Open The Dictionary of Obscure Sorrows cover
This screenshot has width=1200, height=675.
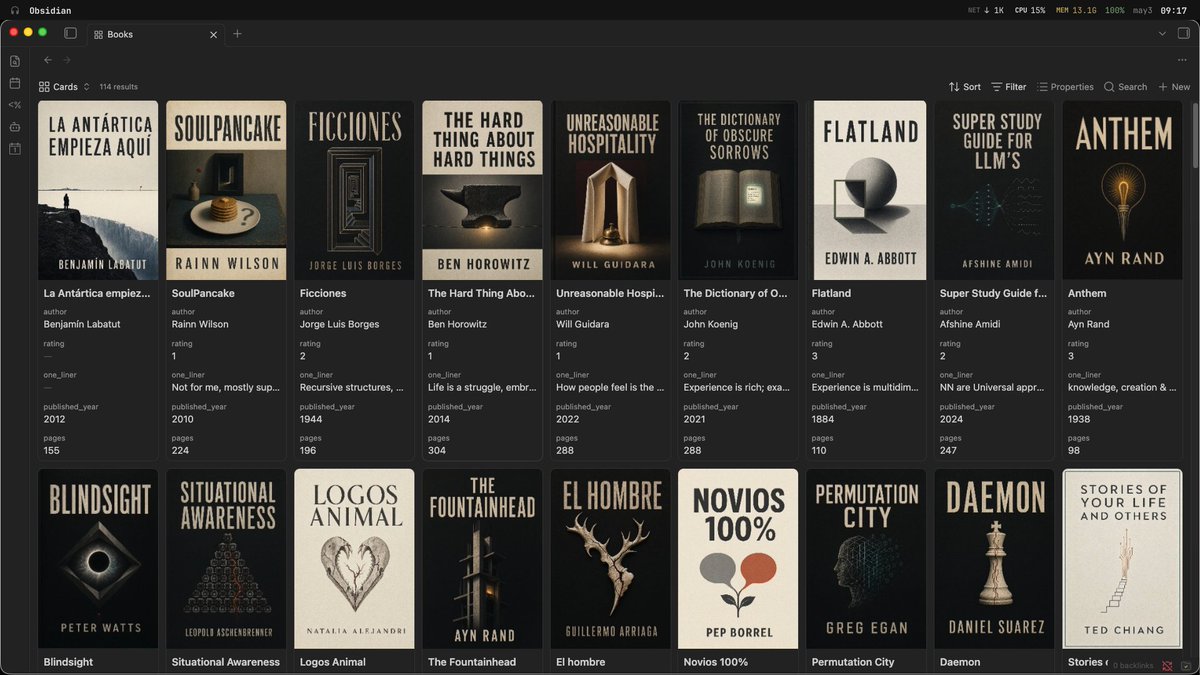point(738,190)
